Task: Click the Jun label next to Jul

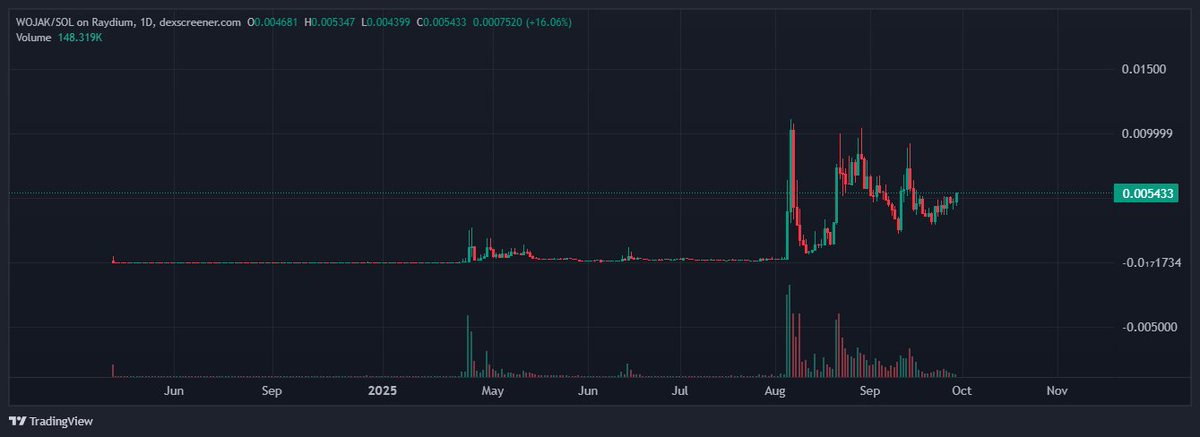Action: click(x=589, y=390)
